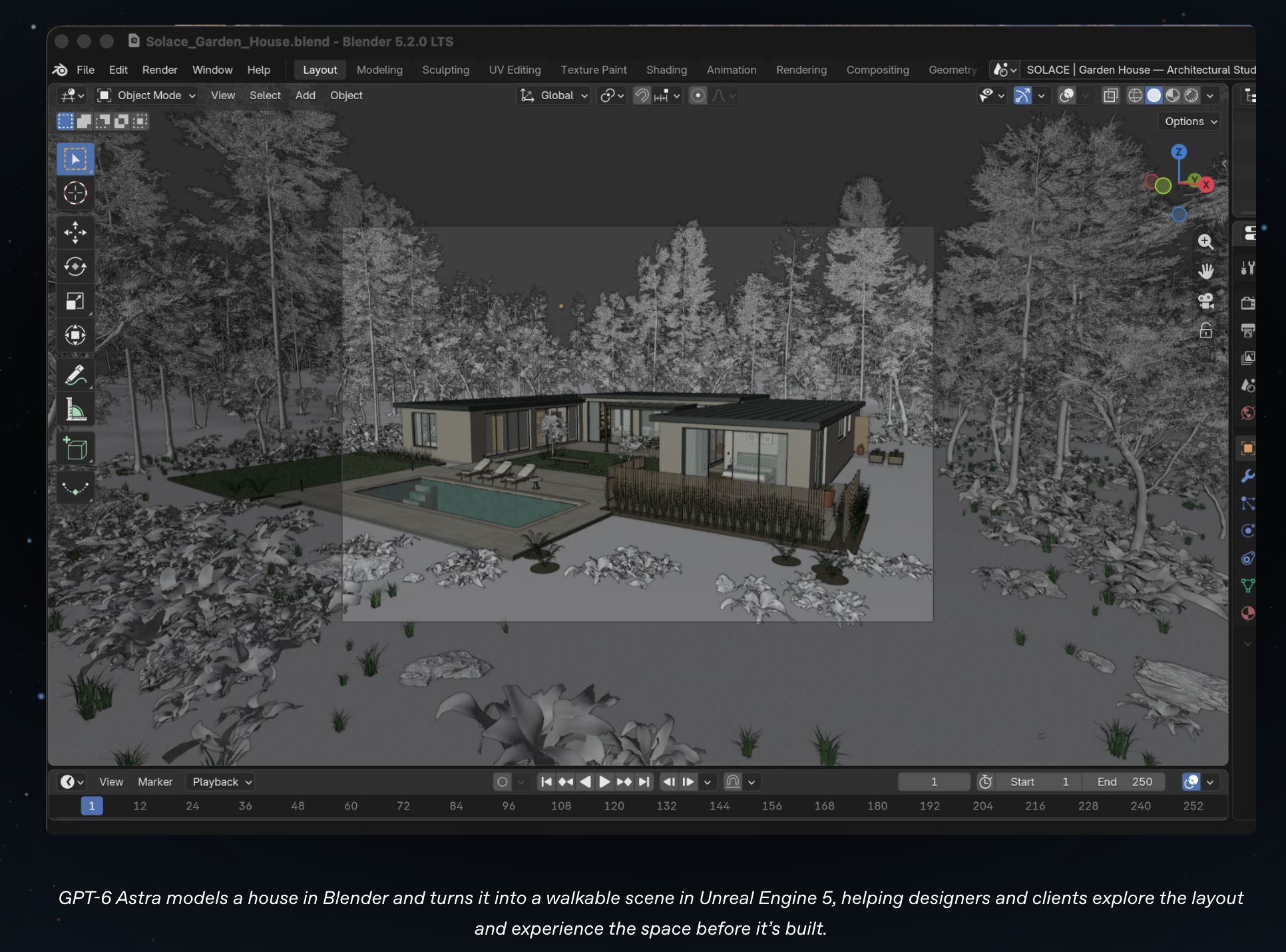
Task: Choose the Move tool
Action: 75,232
